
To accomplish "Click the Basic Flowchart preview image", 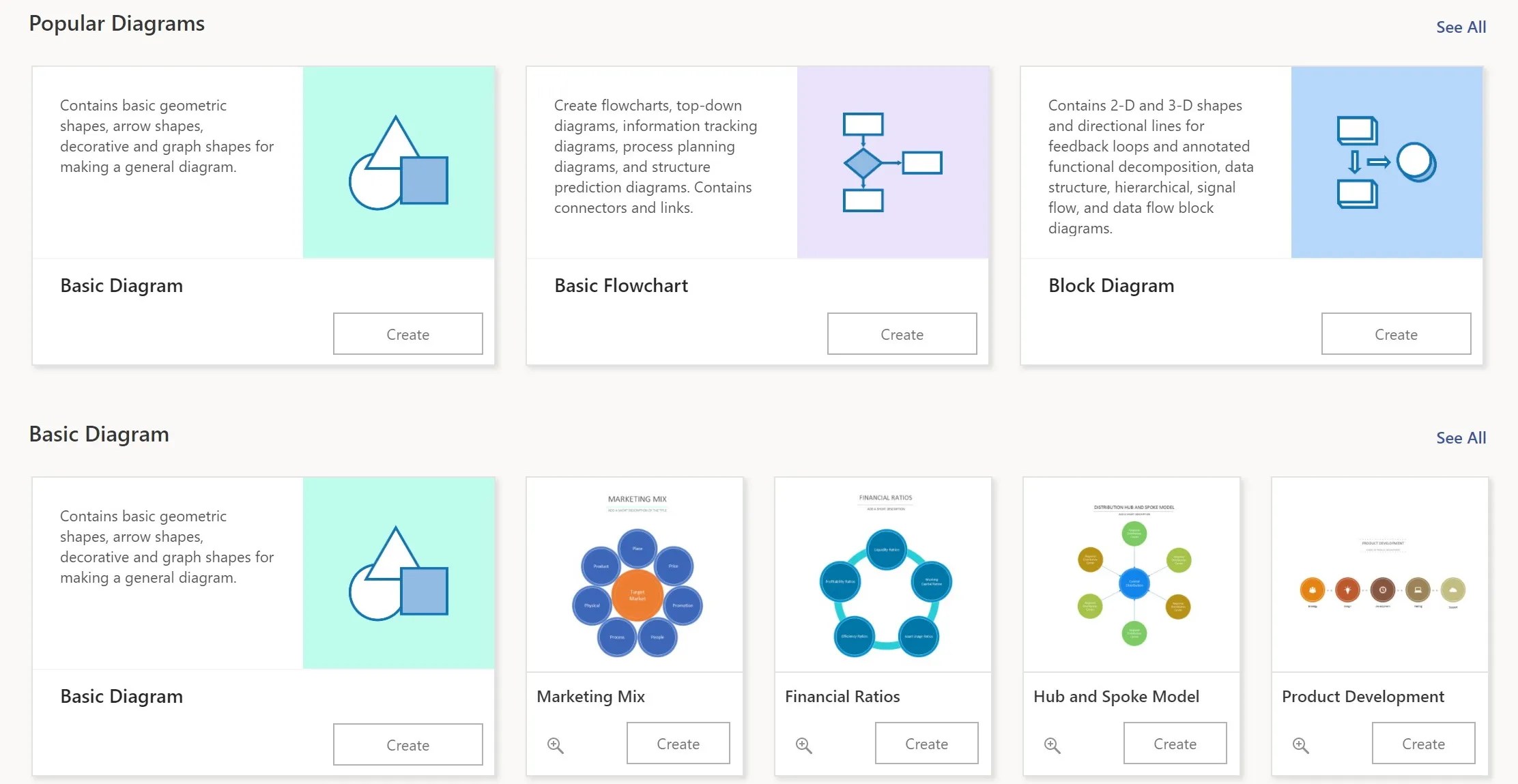I will click(x=891, y=161).
